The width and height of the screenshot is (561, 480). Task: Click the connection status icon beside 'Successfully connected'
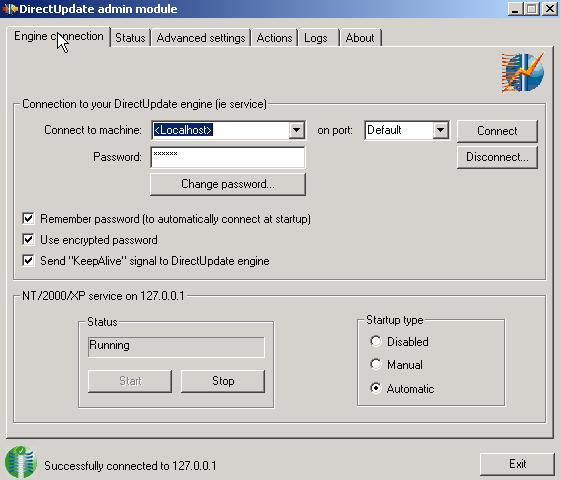click(21, 462)
